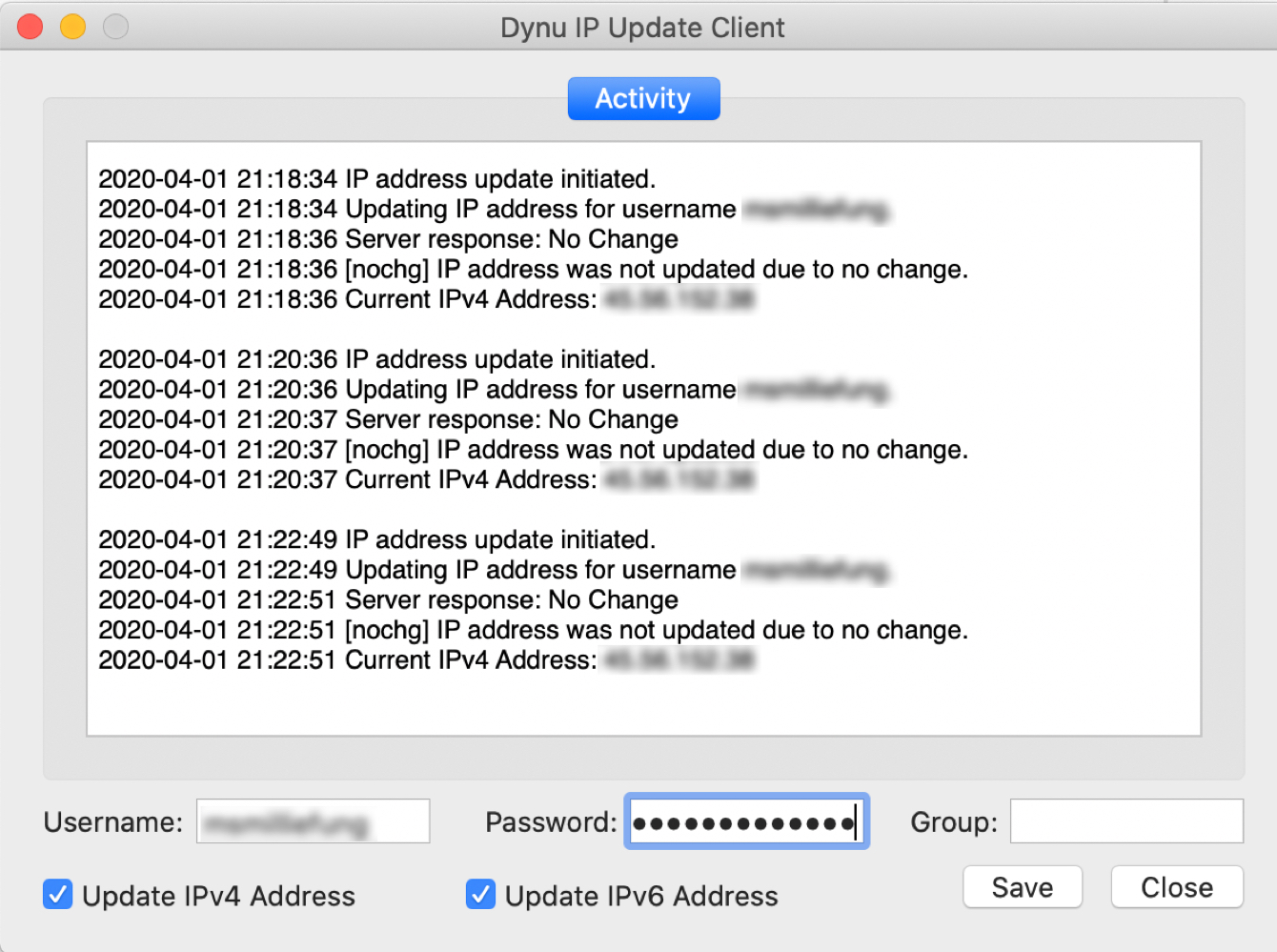Click the 21:22:51 Server response log entry
Viewport: 1277px width, 952px height.
[x=388, y=600]
